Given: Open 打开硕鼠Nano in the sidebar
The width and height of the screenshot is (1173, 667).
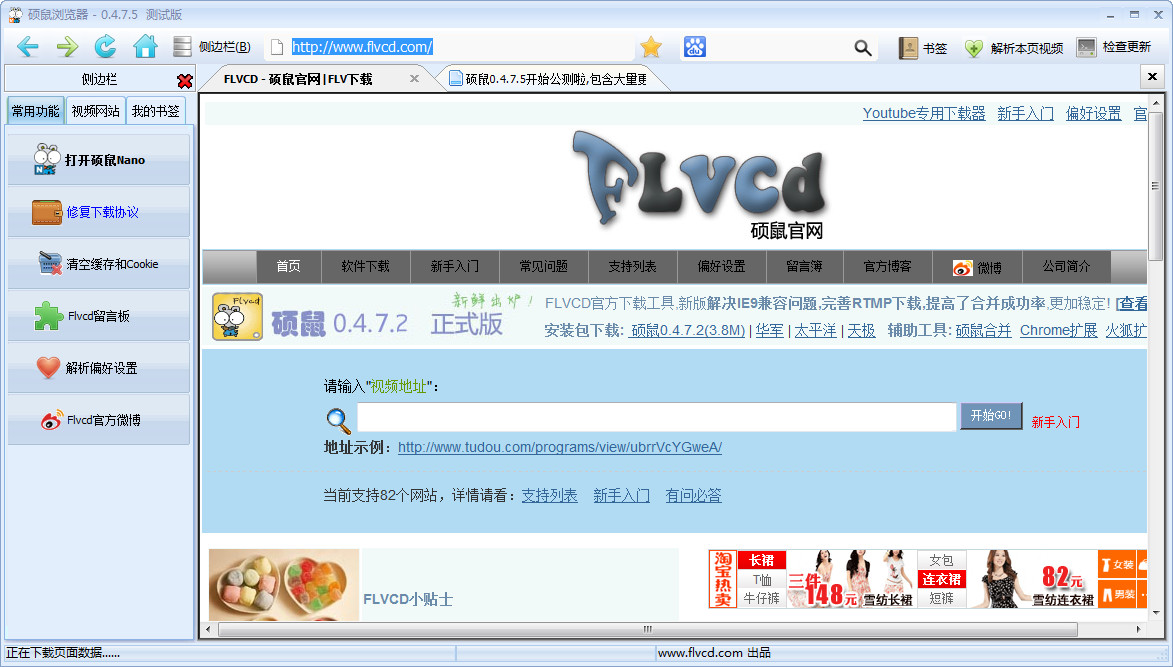Looking at the screenshot, I should coord(99,159).
